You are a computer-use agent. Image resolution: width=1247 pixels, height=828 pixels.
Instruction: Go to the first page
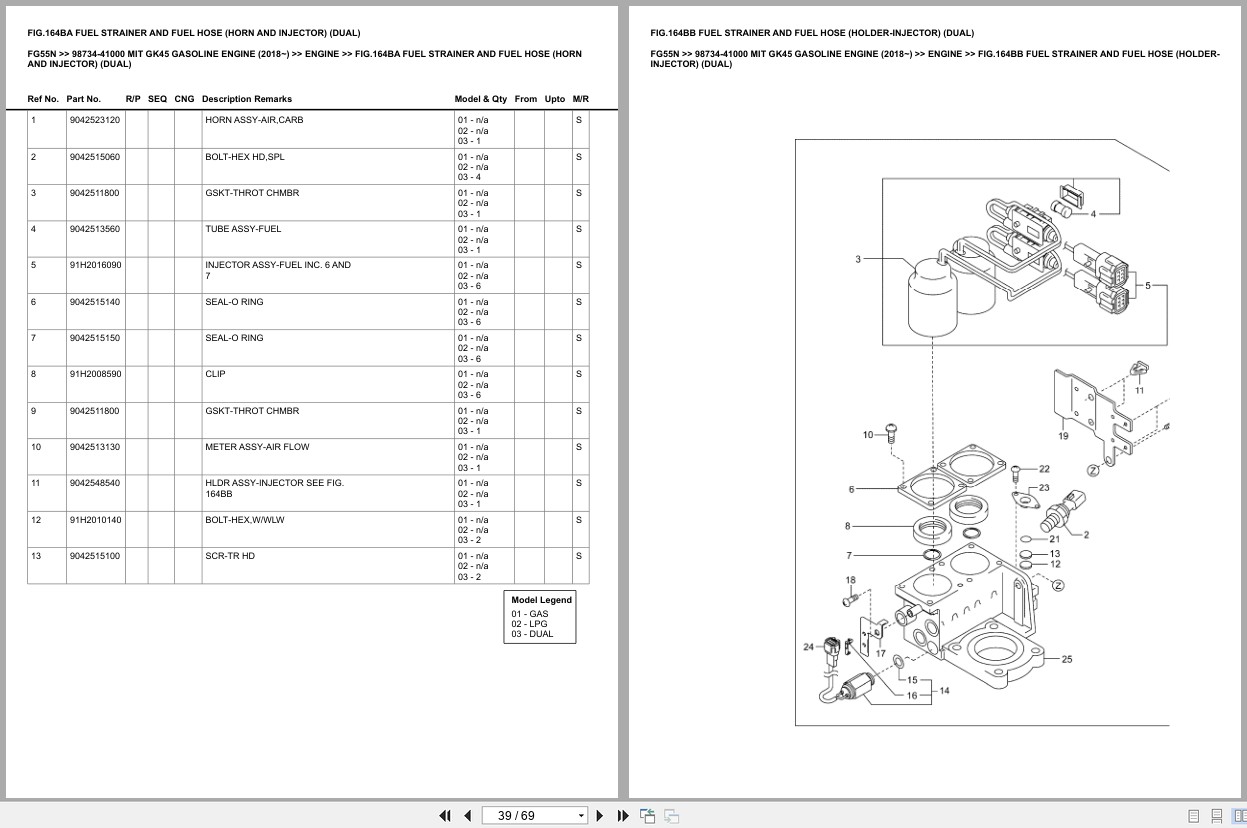445,816
